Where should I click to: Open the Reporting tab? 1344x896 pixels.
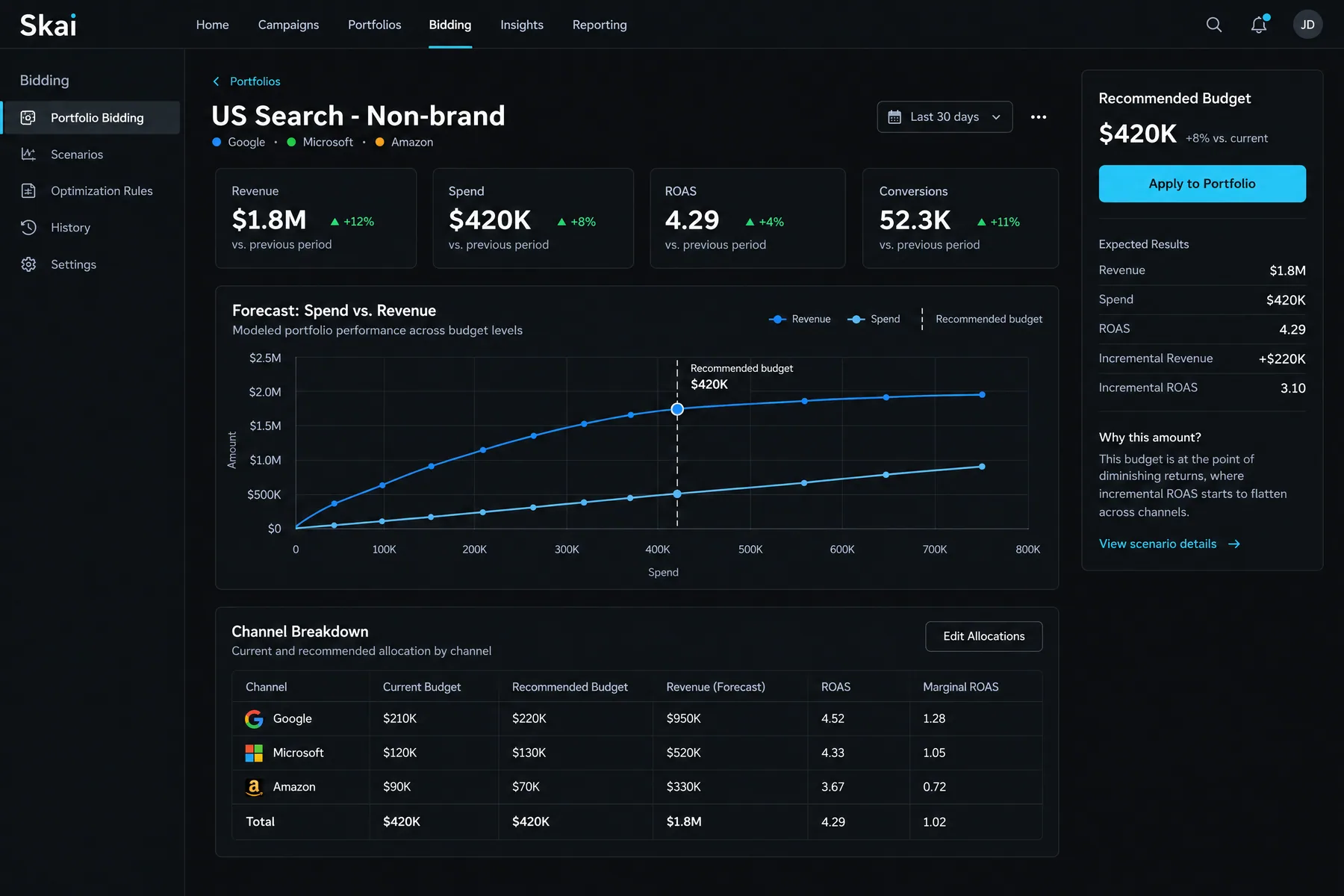click(600, 25)
